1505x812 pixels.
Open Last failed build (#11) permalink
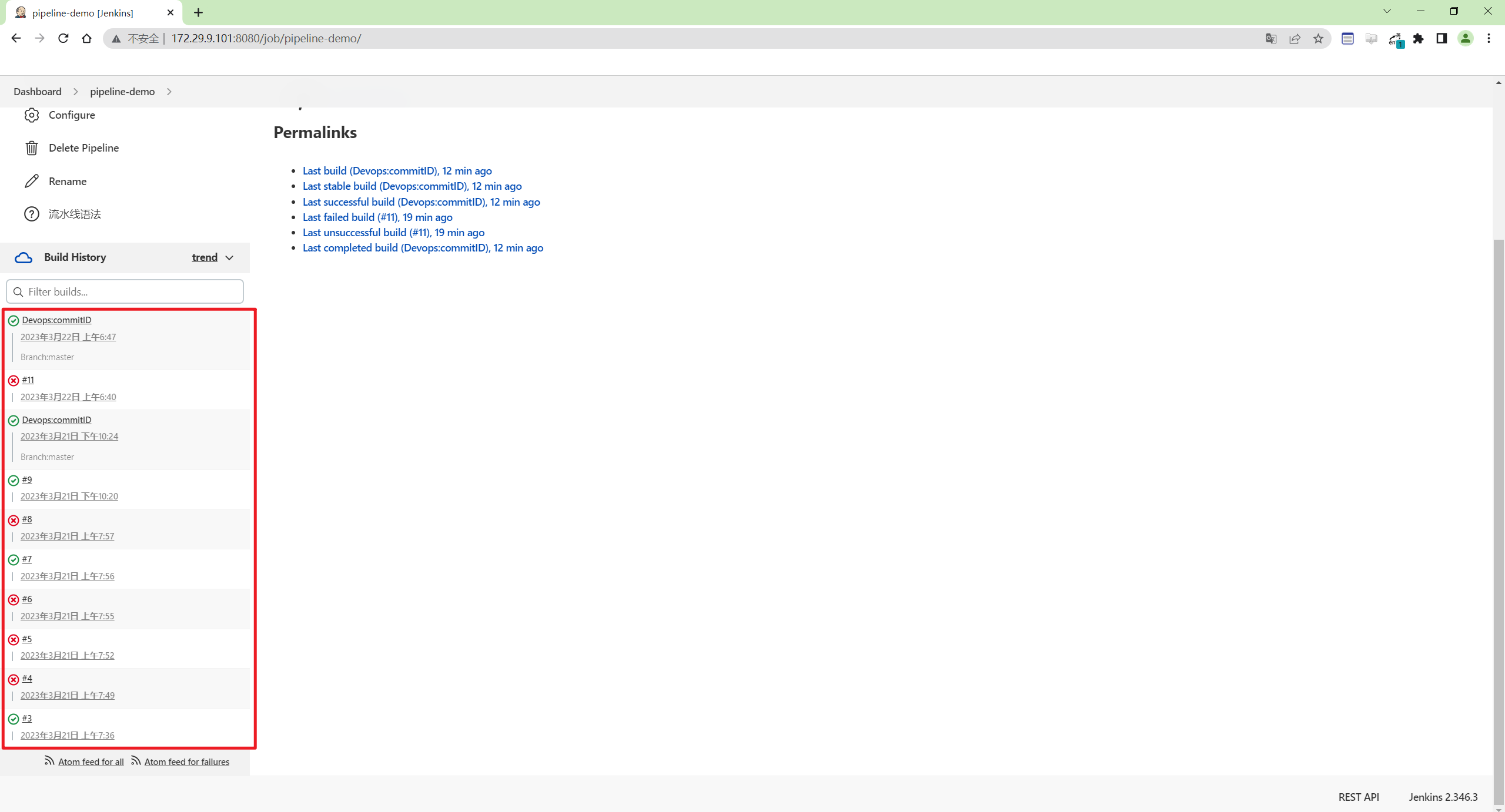pos(377,217)
